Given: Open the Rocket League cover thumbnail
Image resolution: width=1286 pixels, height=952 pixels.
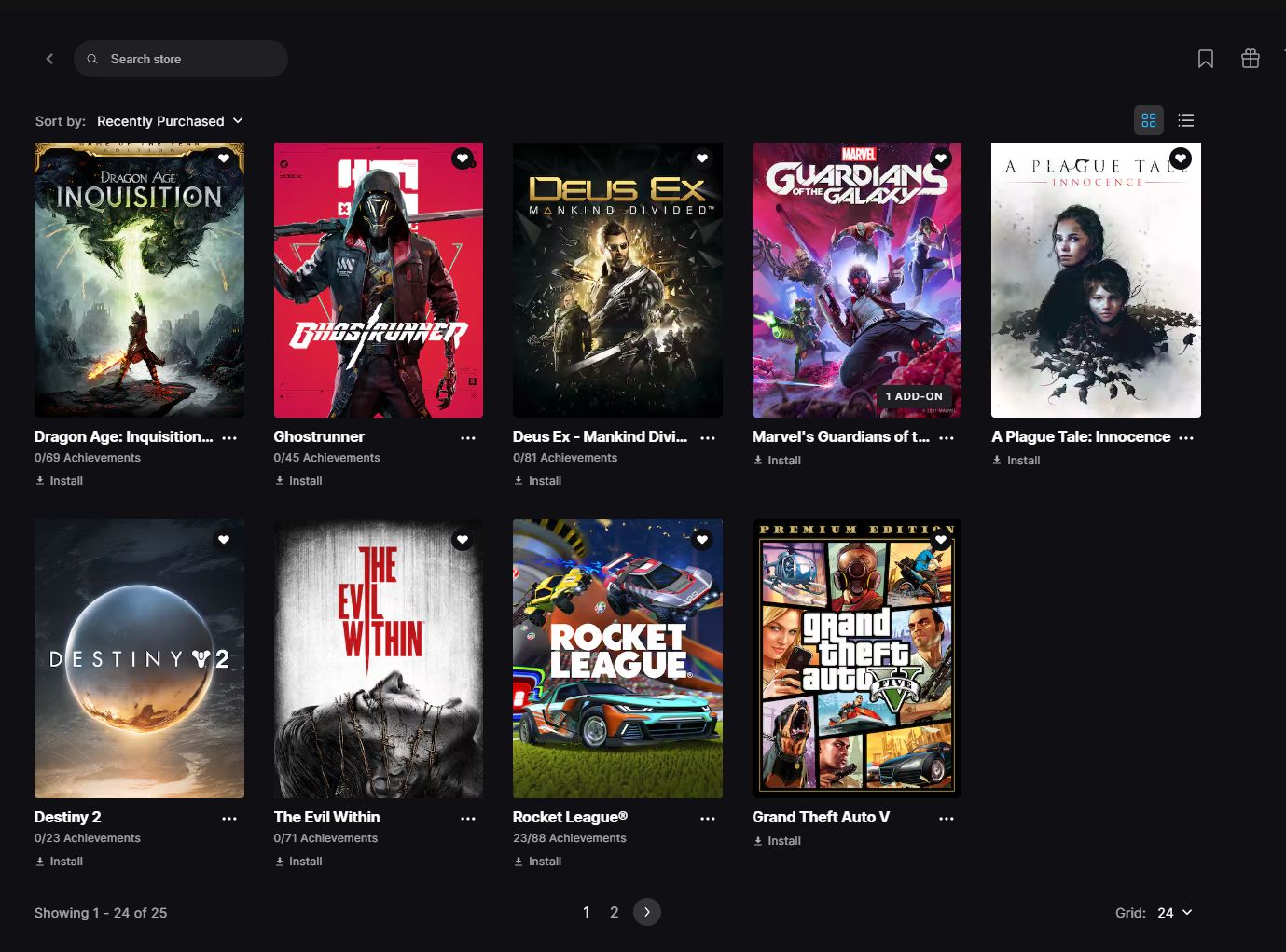Looking at the screenshot, I should click(x=617, y=658).
